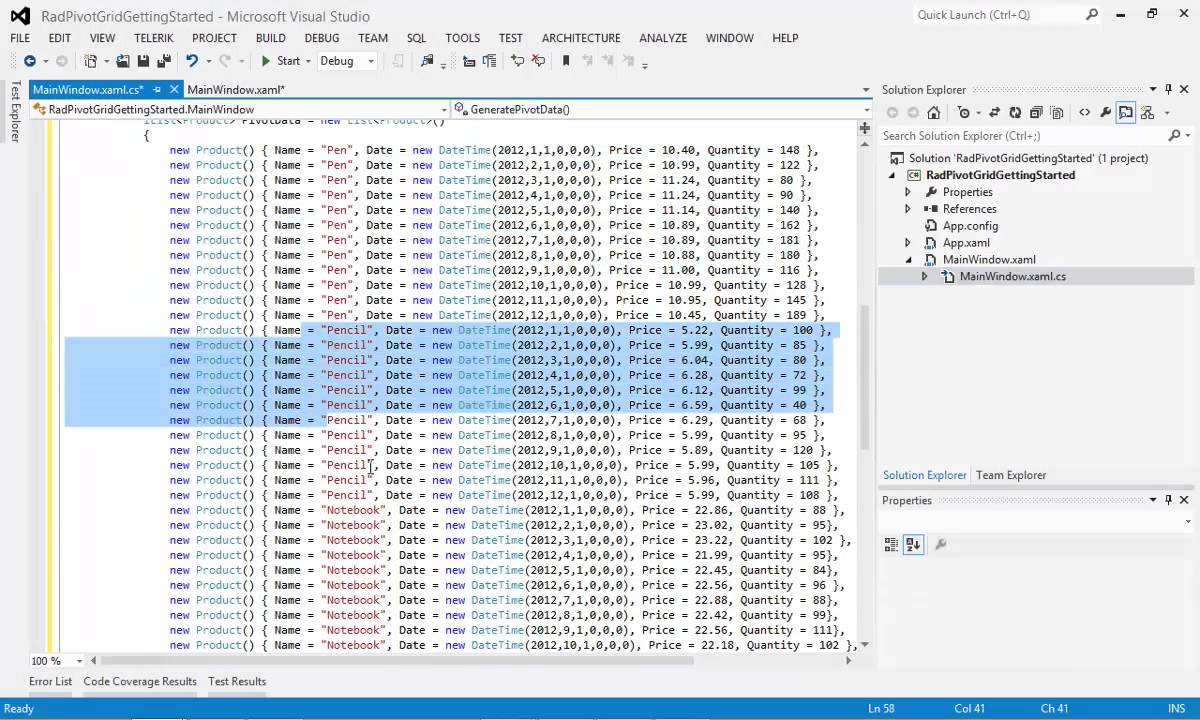Click the New Project toolbar icon

click(x=91, y=61)
